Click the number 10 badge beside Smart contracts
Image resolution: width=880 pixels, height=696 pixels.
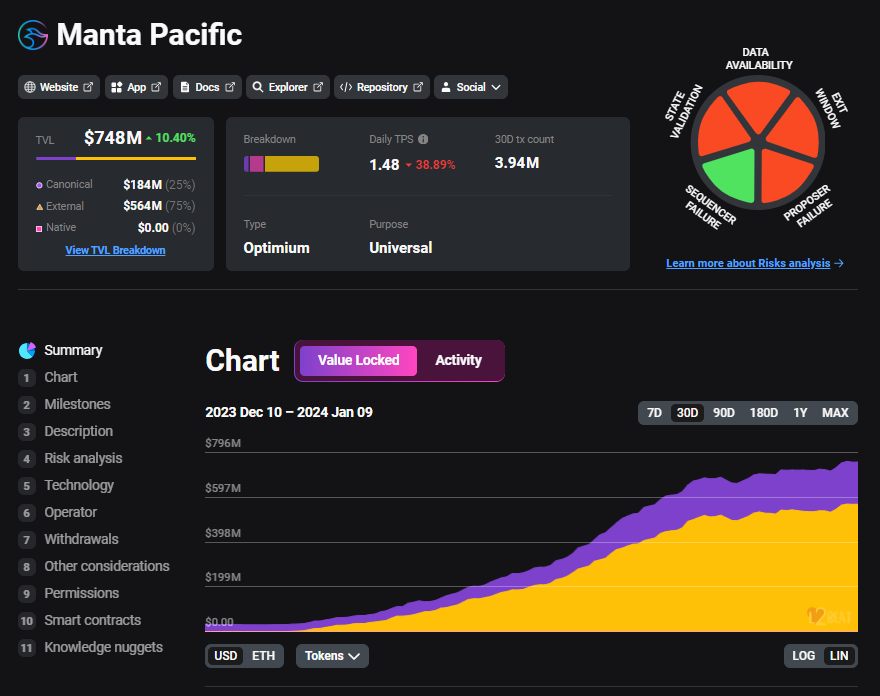[x=26, y=621]
